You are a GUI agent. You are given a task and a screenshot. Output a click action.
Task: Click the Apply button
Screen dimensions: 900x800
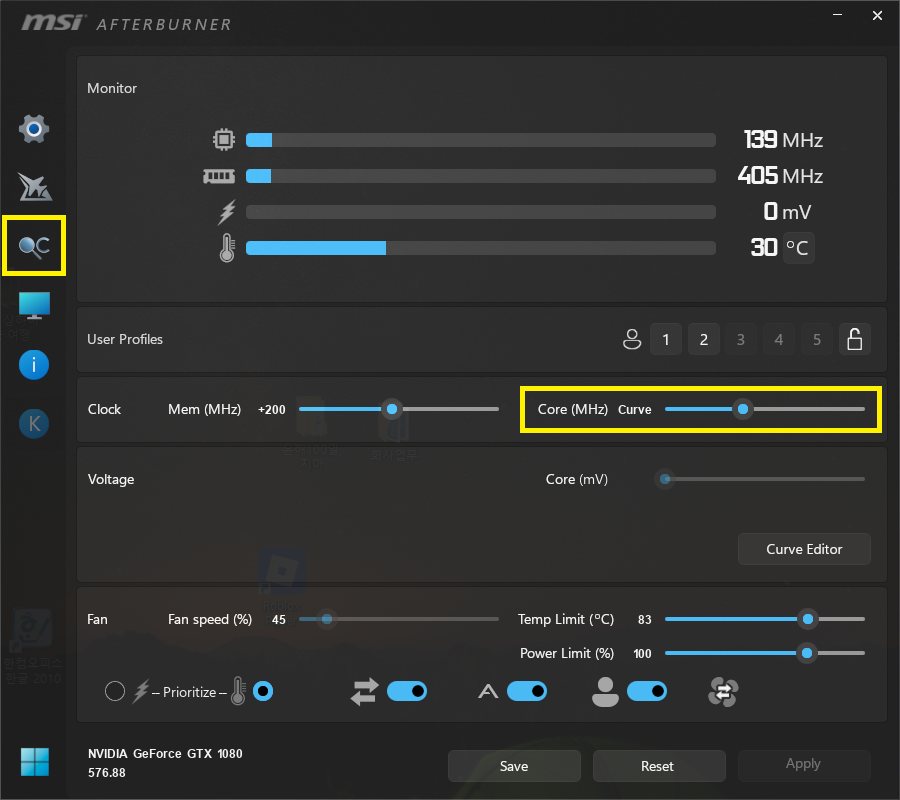click(x=804, y=764)
